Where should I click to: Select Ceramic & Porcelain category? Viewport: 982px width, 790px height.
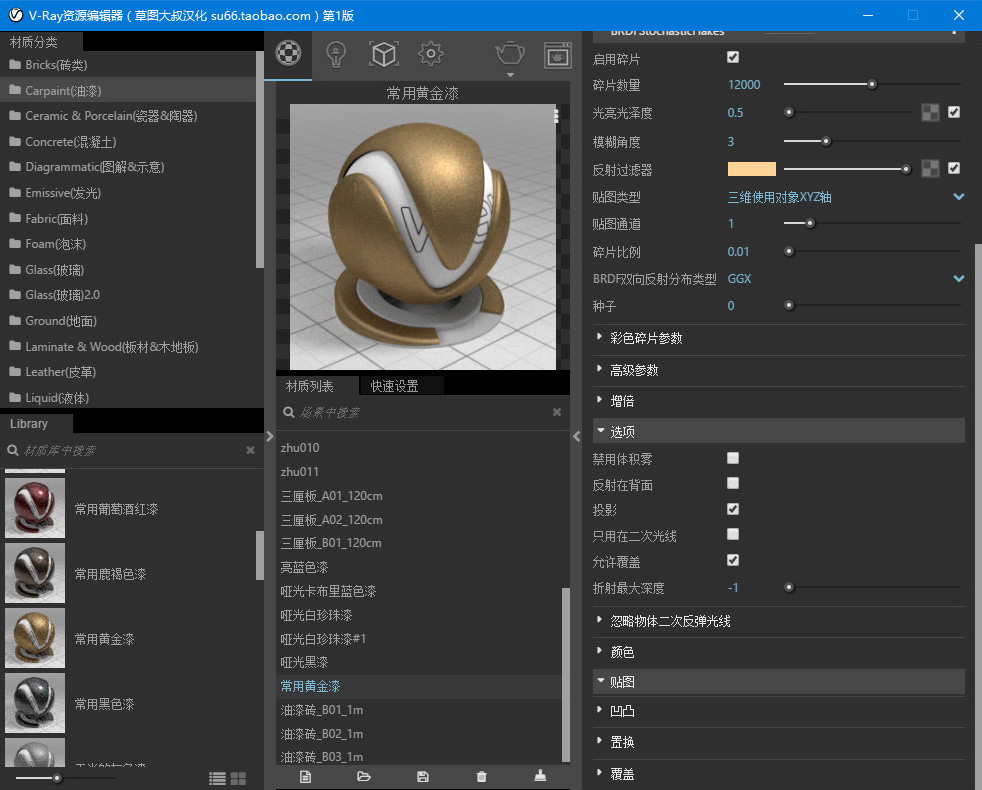128,116
